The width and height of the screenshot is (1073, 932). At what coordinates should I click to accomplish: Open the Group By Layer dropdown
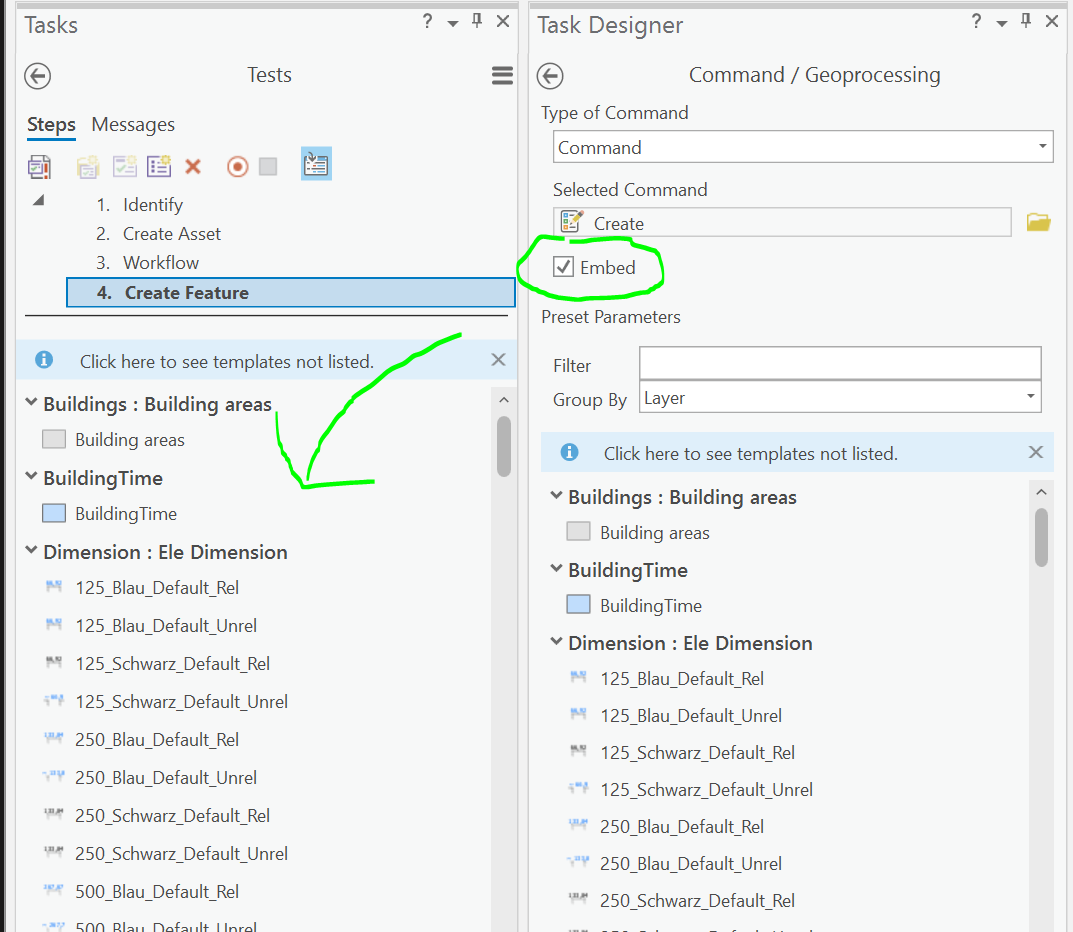click(x=1031, y=397)
